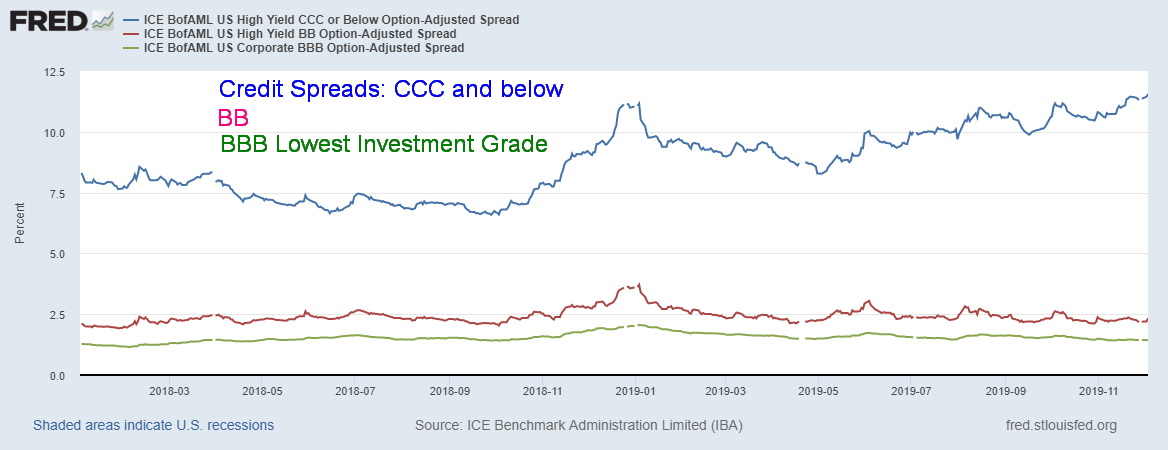Click the FRED logo
Viewport: 1168px width, 450px height.
pyautogui.click(x=46, y=21)
